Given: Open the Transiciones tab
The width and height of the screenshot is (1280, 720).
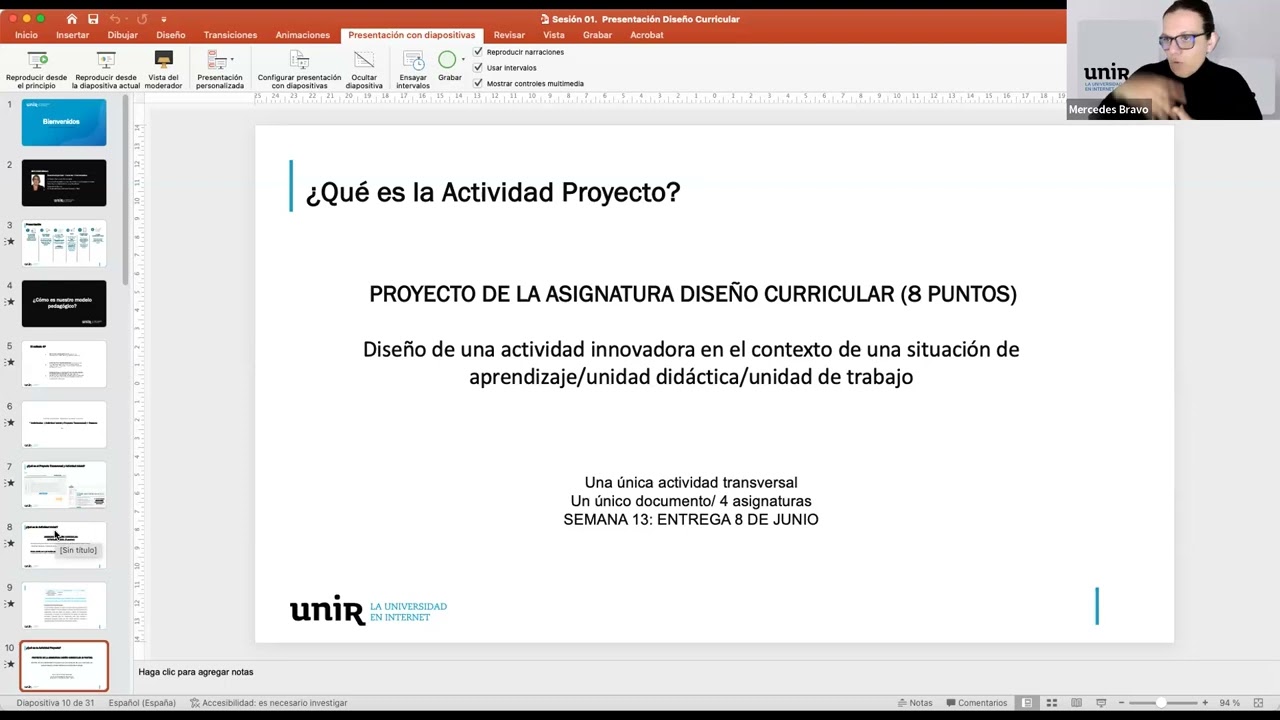Looking at the screenshot, I should point(230,35).
